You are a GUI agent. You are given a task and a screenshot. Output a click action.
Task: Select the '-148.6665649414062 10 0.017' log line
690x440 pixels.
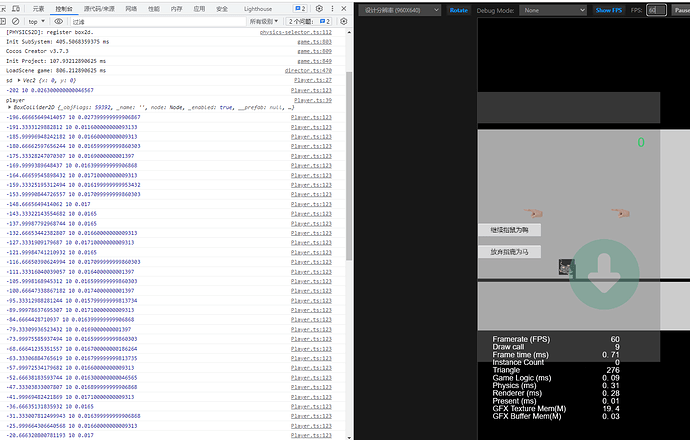(x=48, y=204)
